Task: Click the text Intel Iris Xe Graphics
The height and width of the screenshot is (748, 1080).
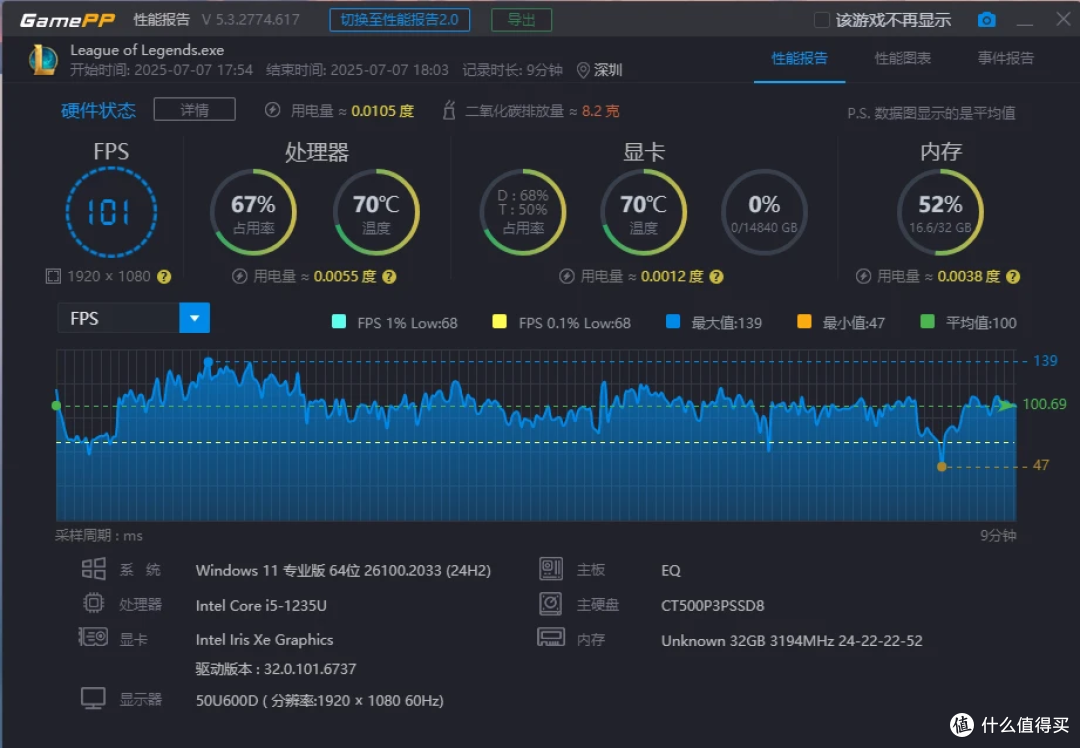Action: (x=264, y=640)
